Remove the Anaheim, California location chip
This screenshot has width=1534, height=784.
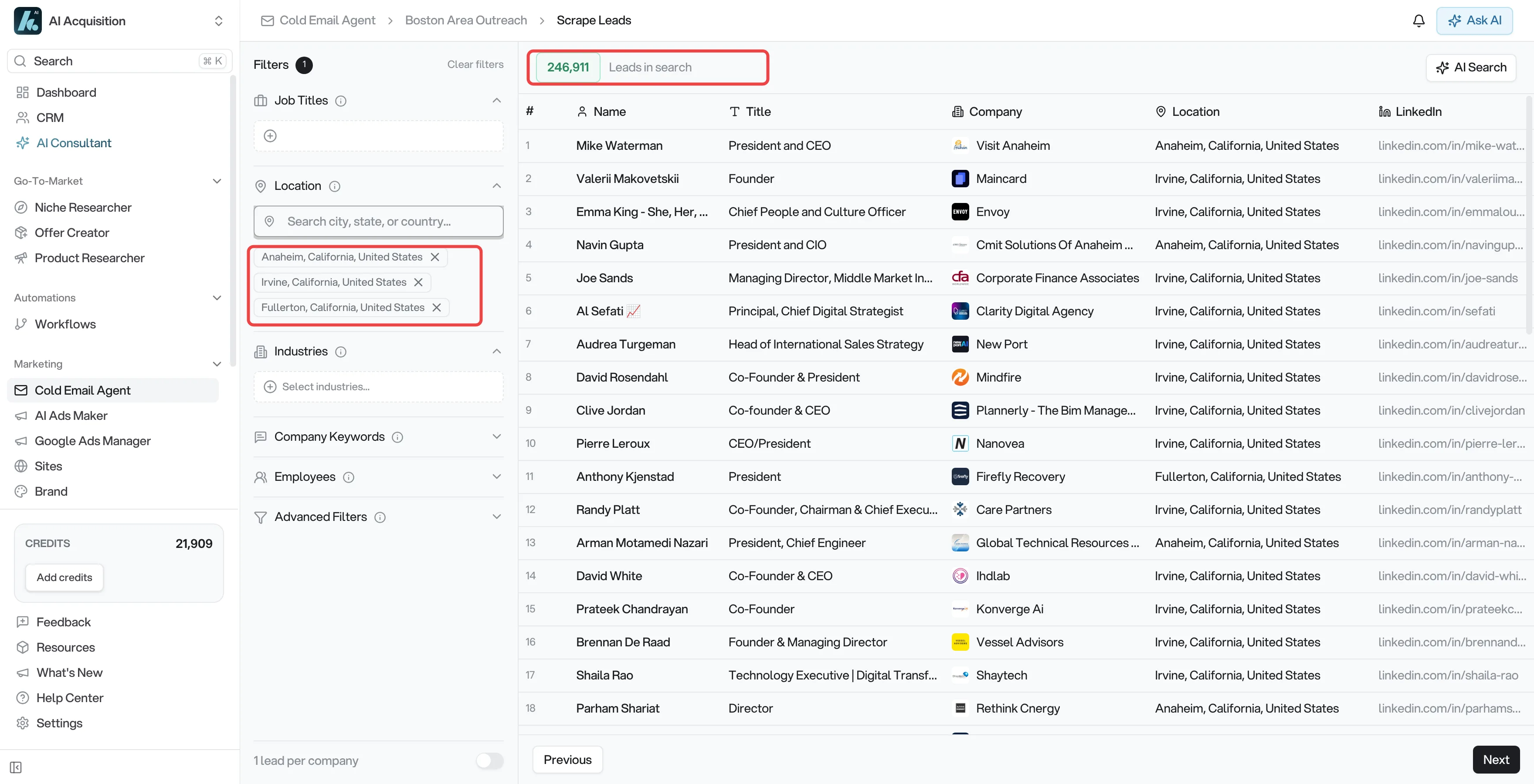tap(435, 257)
